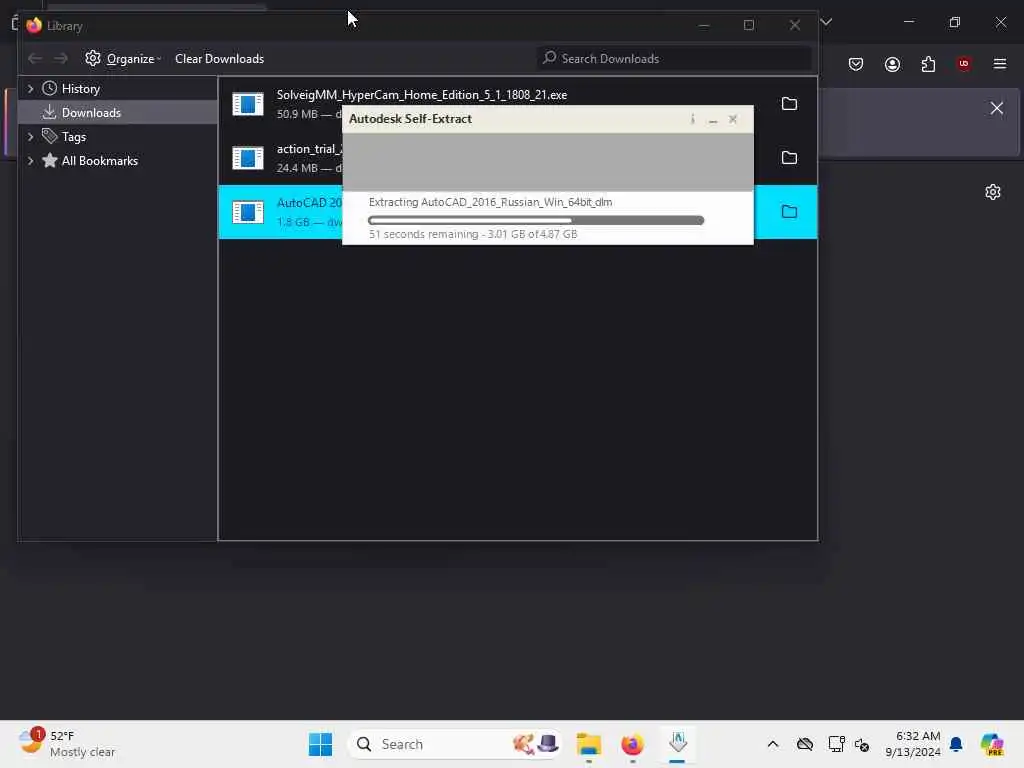
Task: Click the action_trial file icon
Action: click(x=248, y=157)
